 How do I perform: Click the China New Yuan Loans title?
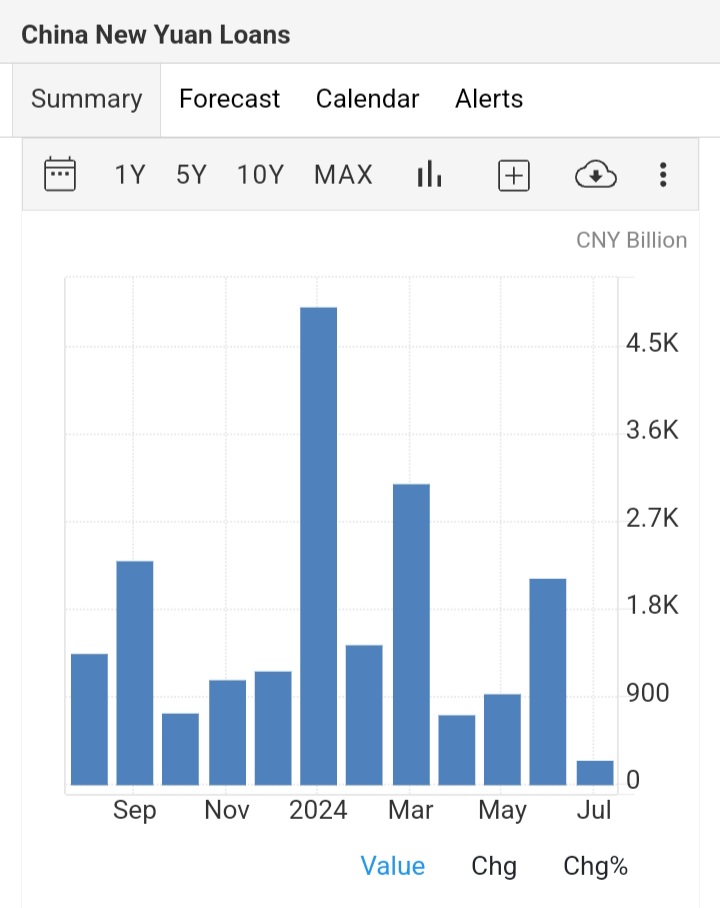coord(156,34)
